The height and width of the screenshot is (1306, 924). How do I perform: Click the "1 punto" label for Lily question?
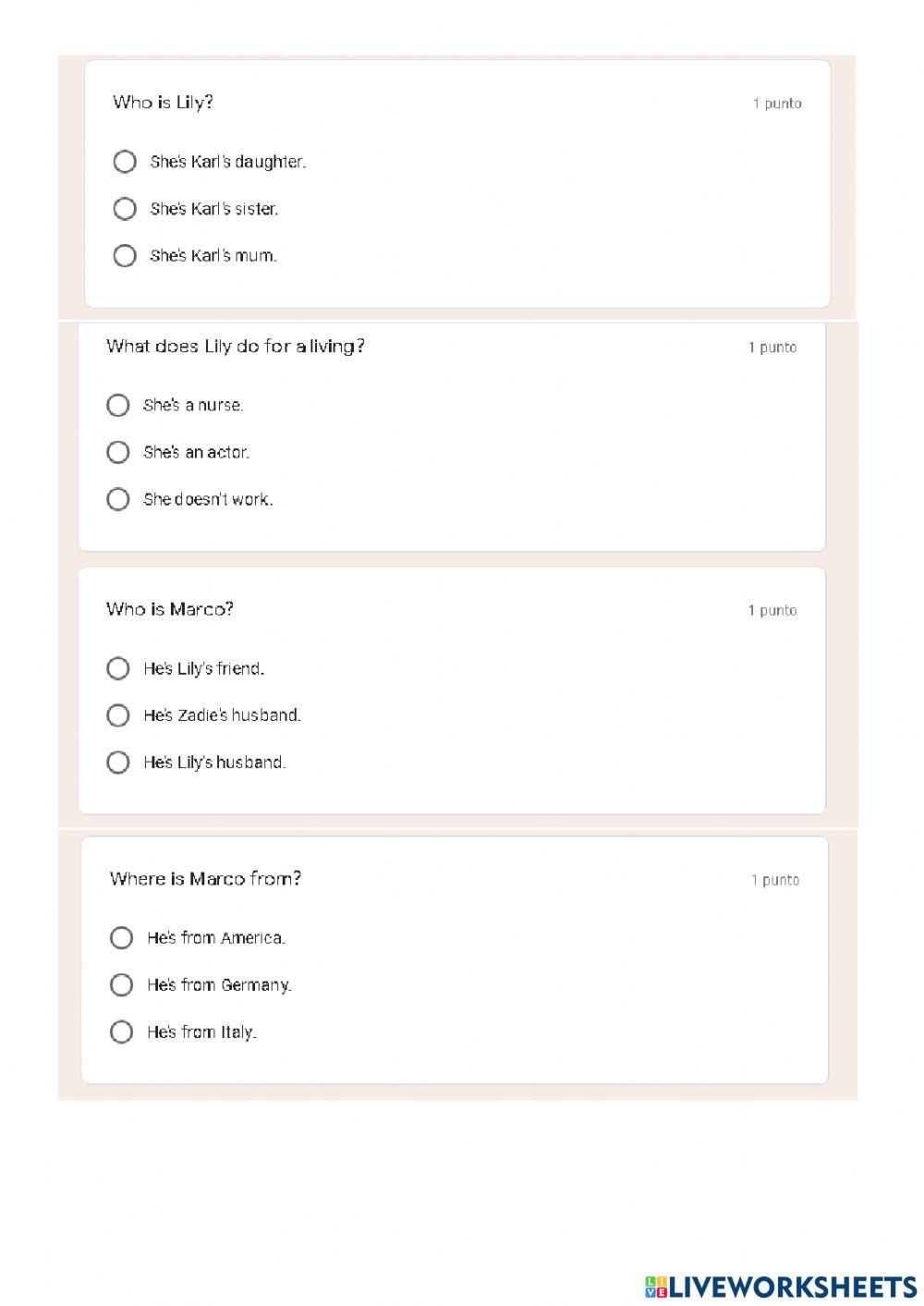pyautogui.click(x=777, y=104)
